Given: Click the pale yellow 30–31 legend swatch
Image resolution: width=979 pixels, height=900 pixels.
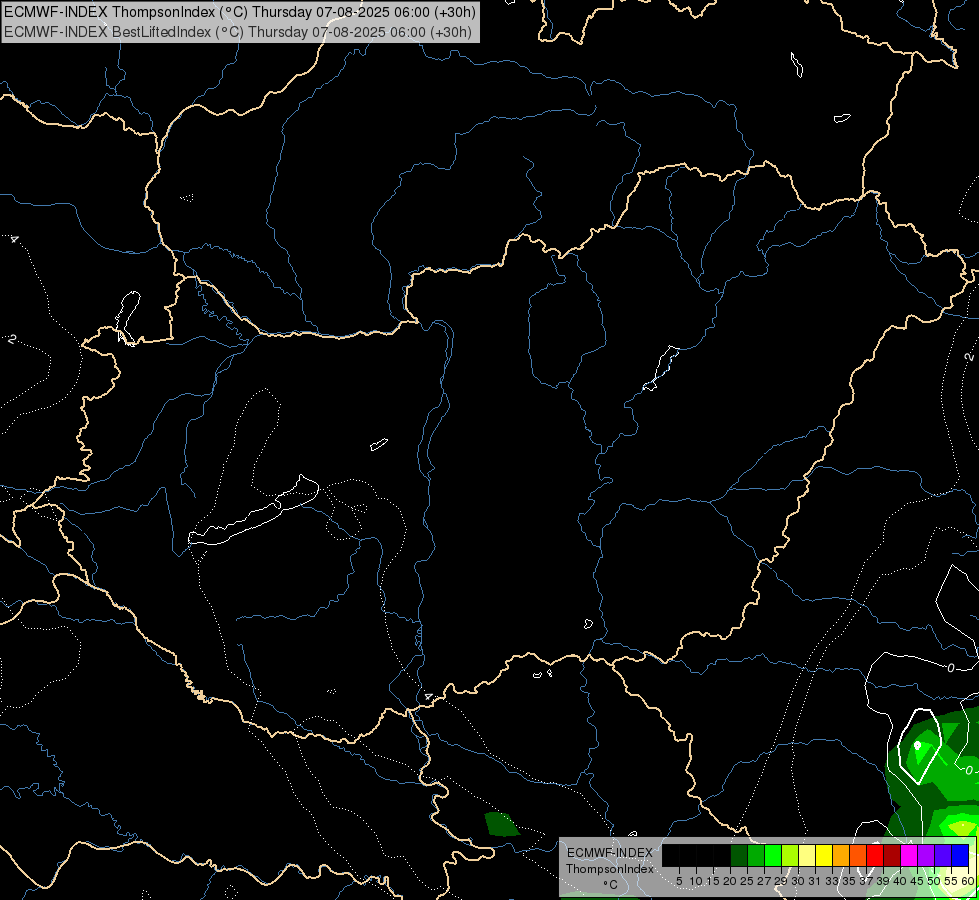Looking at the screenshot, I should coord(807,855).
